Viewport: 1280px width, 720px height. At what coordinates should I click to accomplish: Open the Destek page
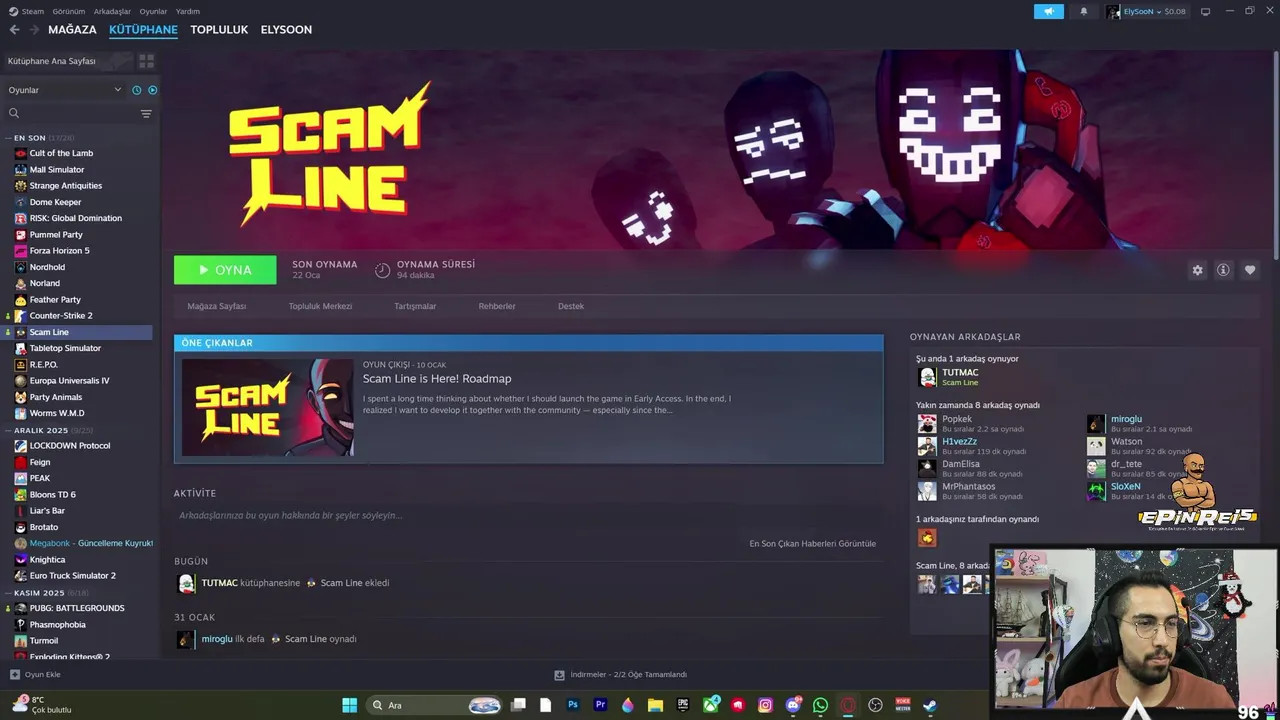pos(571,306)
